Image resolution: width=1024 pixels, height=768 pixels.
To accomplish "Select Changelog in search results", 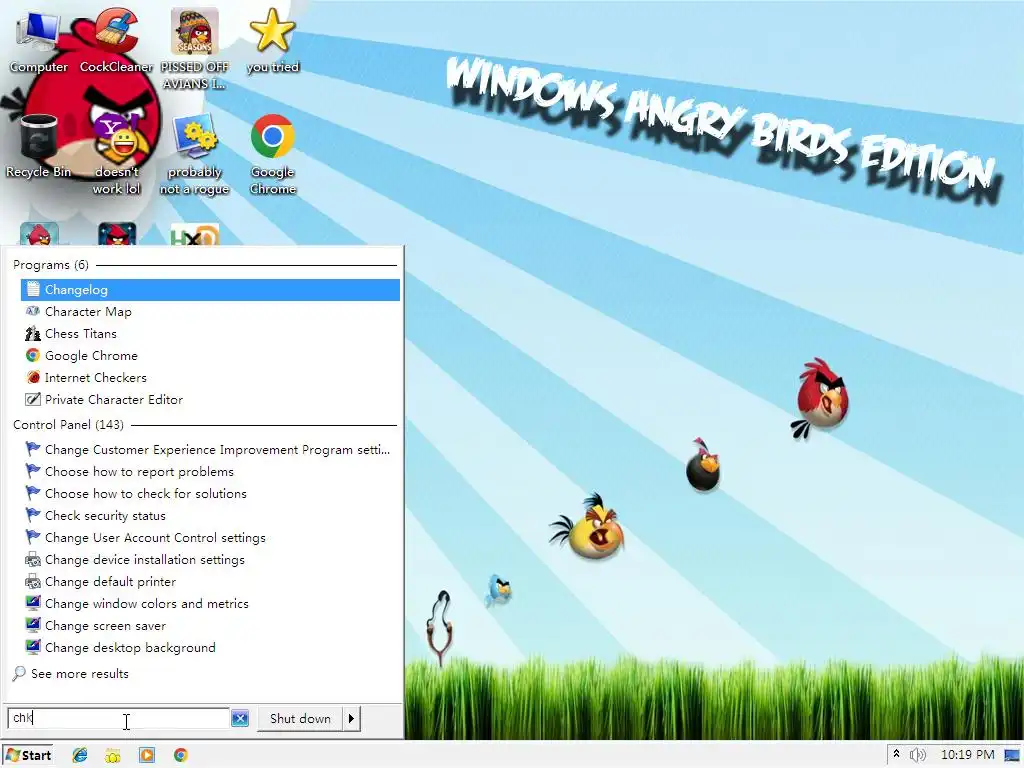I will 210,289.
